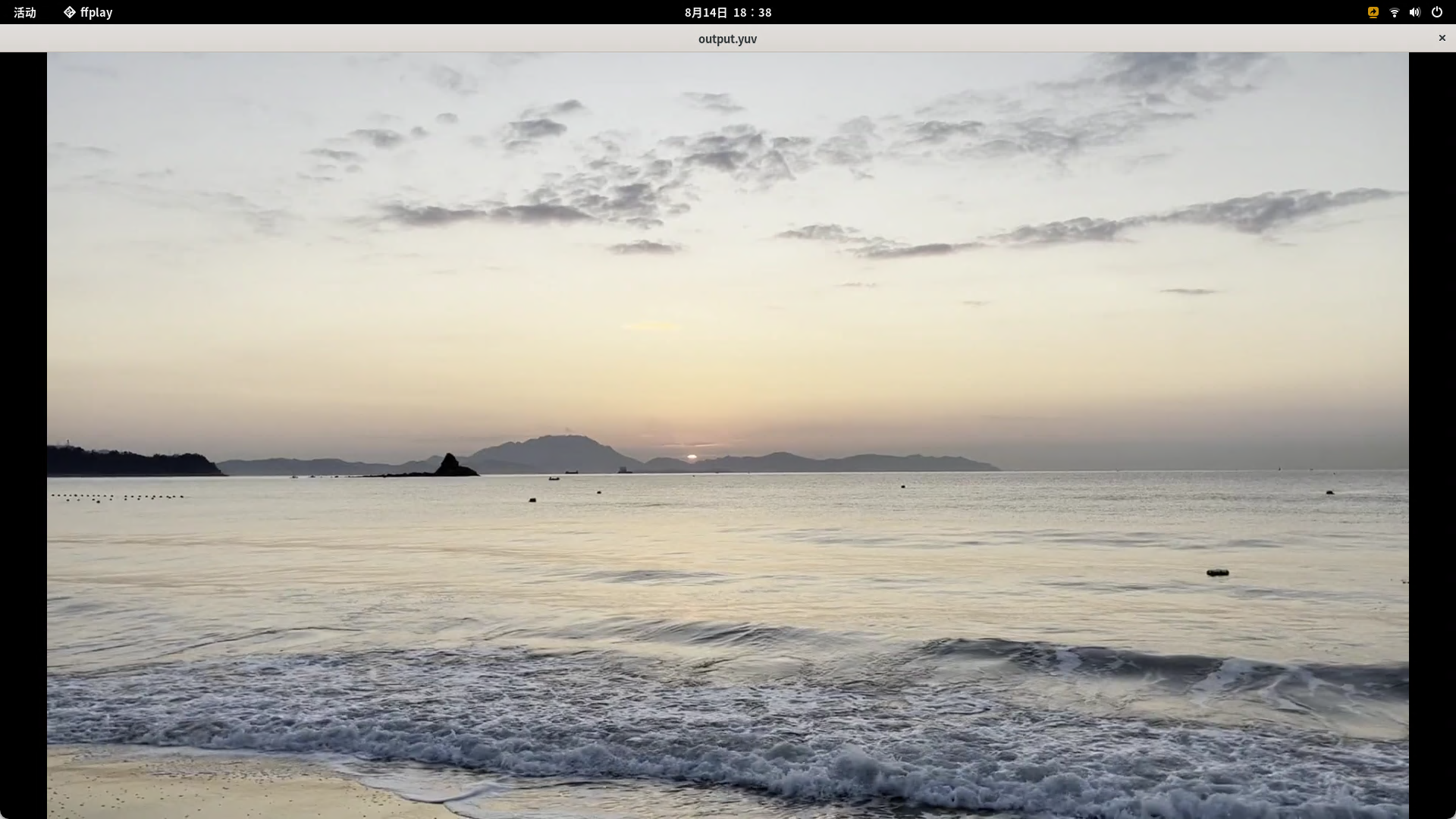Close the output.yuv playback window
Screen dimensions: 1456x819
pyautogui.click(x=1442, y=38)
